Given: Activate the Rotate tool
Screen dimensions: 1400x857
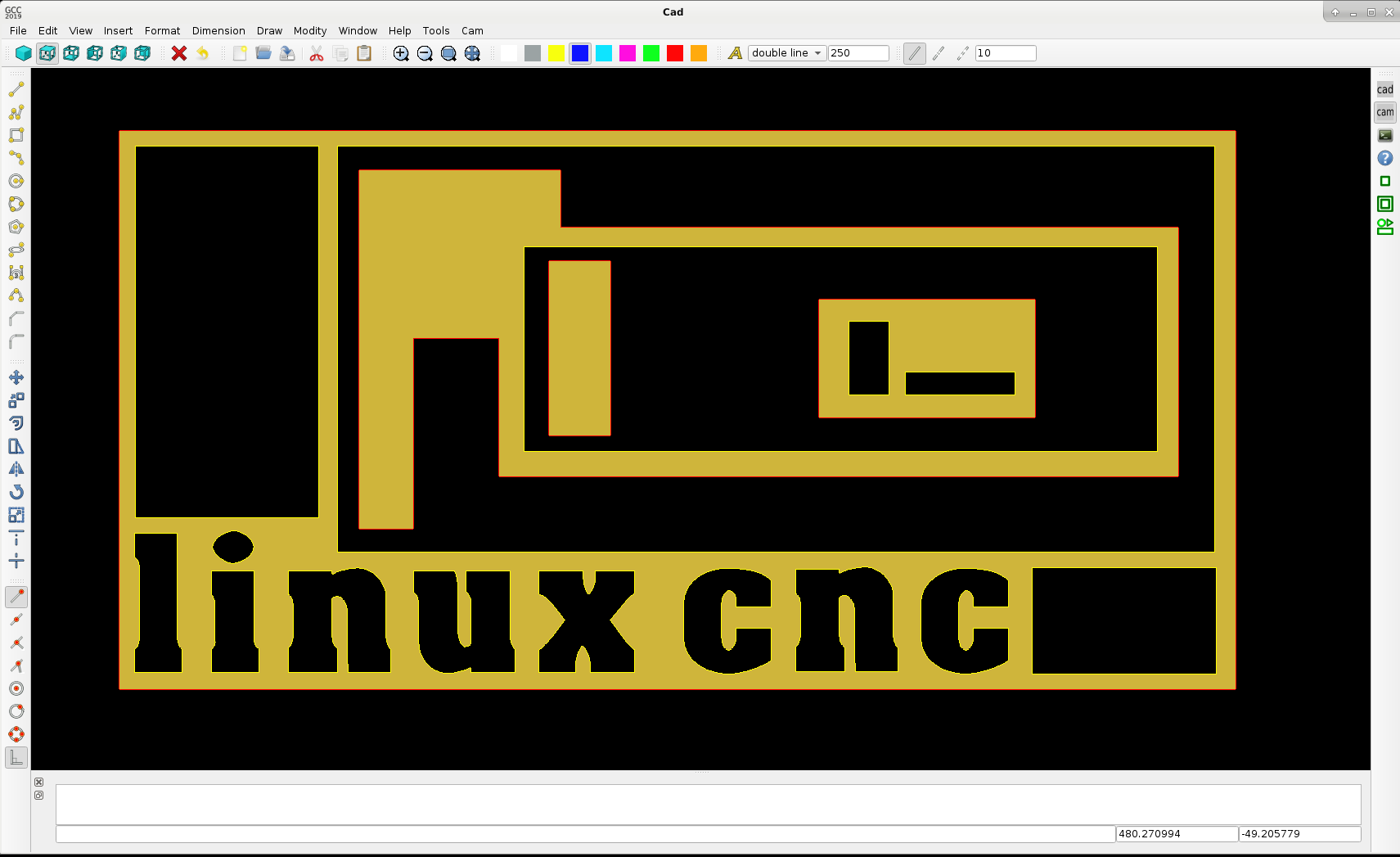Looking at the screenshot, I should pos(16,492).
